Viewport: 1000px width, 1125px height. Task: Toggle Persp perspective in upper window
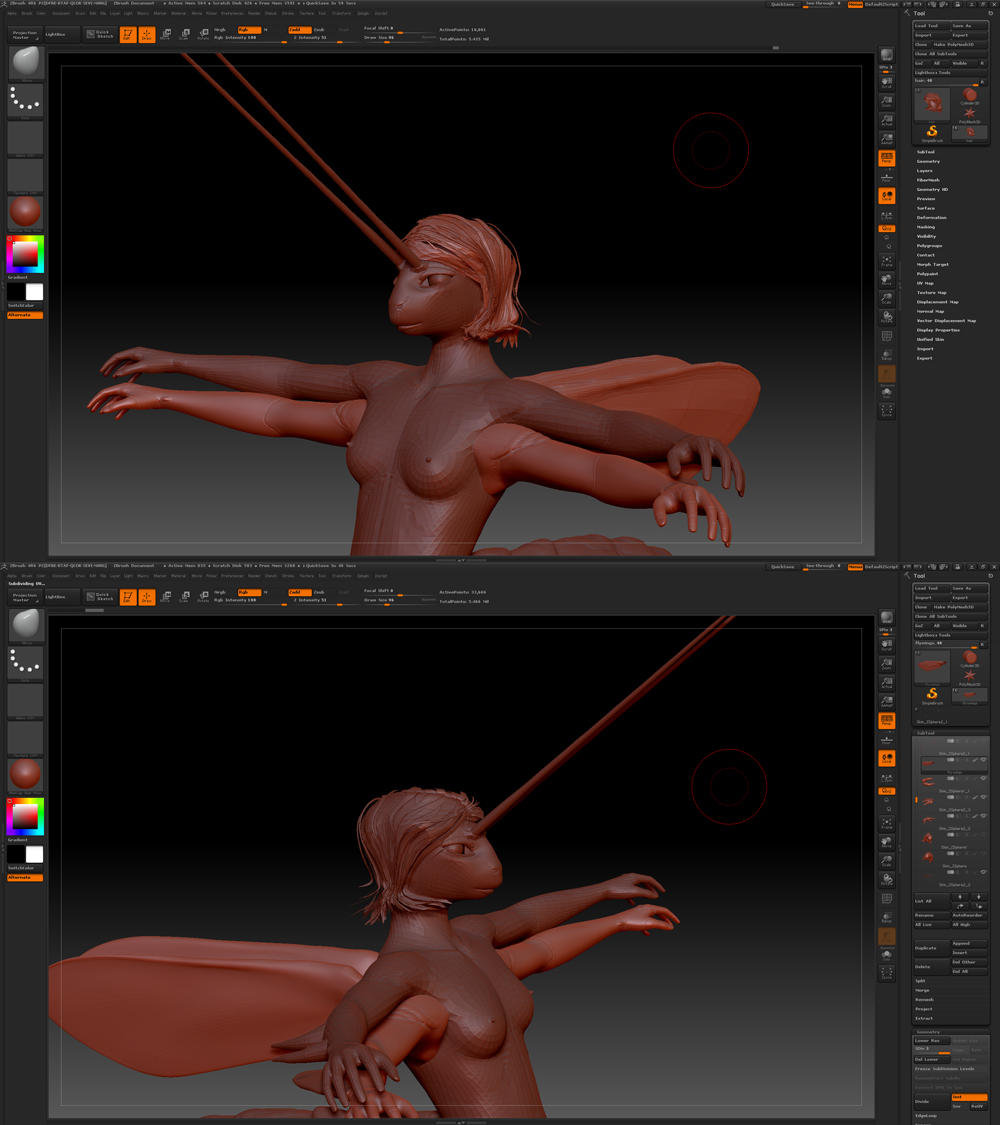887,158
